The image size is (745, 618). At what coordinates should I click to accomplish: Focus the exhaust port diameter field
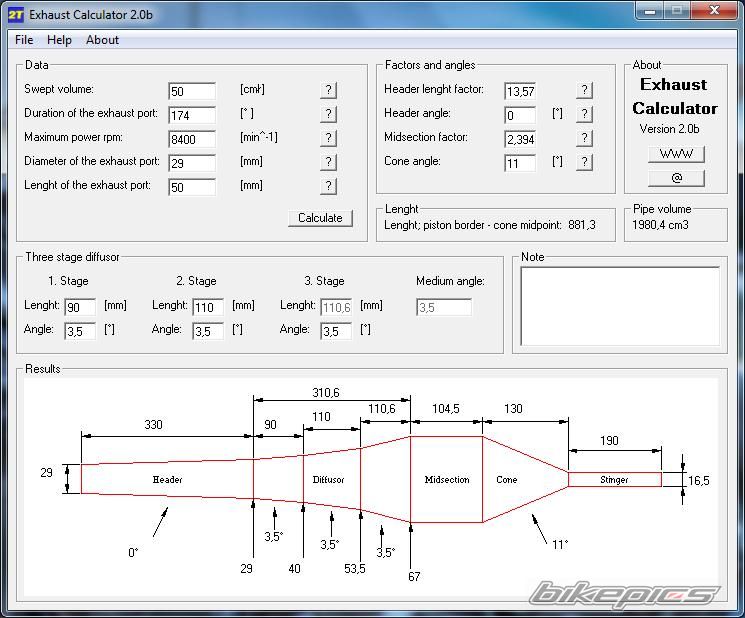[192, 163]
